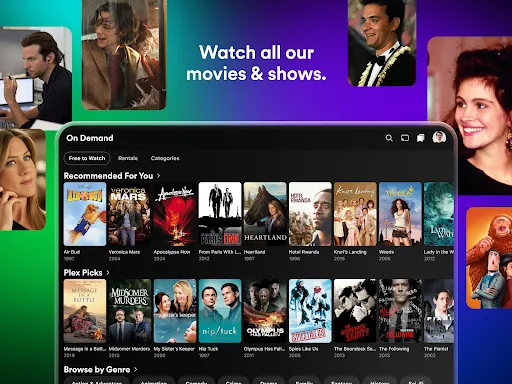Open the Plex Picks heading

coord(83,273)
